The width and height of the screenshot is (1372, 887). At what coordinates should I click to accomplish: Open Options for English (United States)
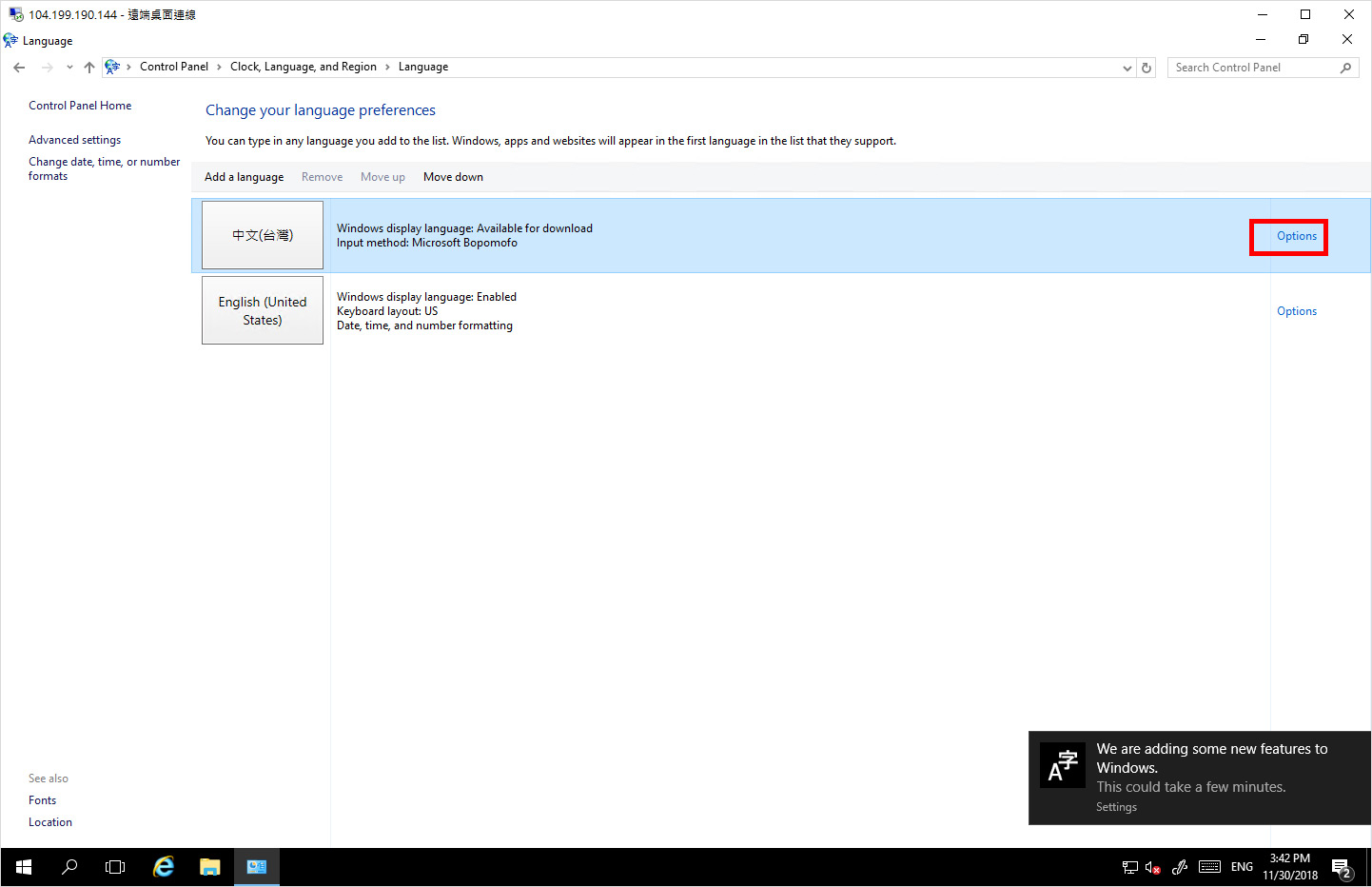tap(1297, 311)
